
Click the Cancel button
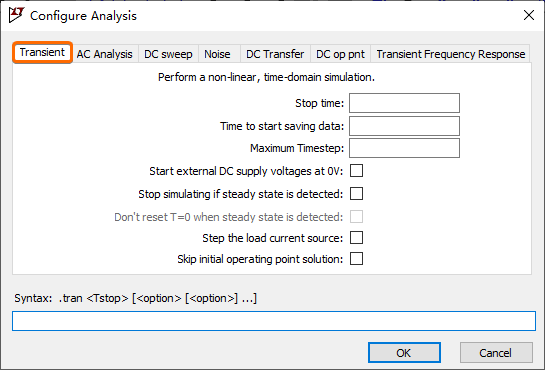(x=496, y=353)
